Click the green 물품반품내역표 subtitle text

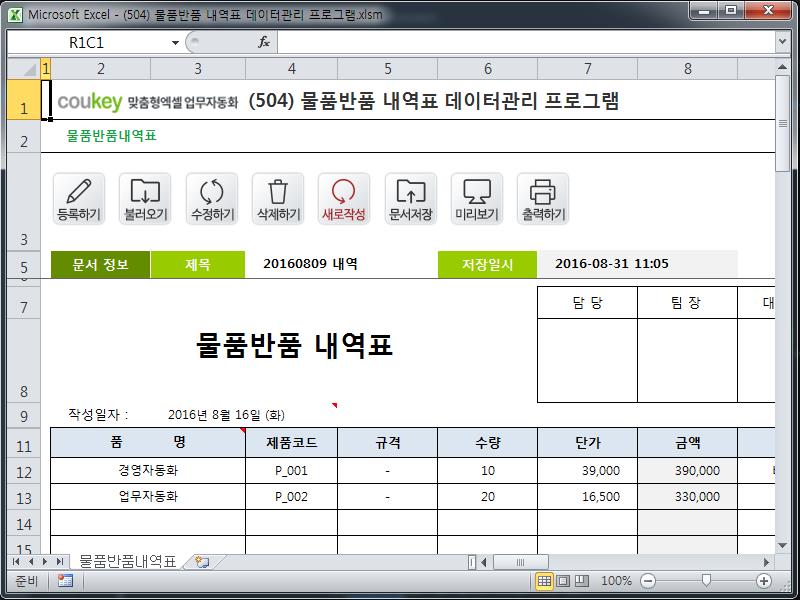pos(111,136)
